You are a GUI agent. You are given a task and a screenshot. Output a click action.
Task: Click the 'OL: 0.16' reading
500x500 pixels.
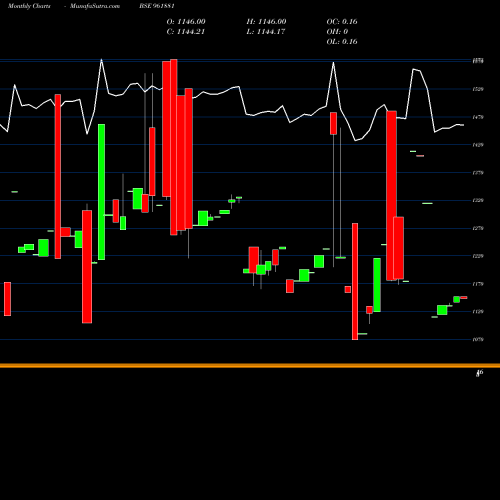coord(342,42)
